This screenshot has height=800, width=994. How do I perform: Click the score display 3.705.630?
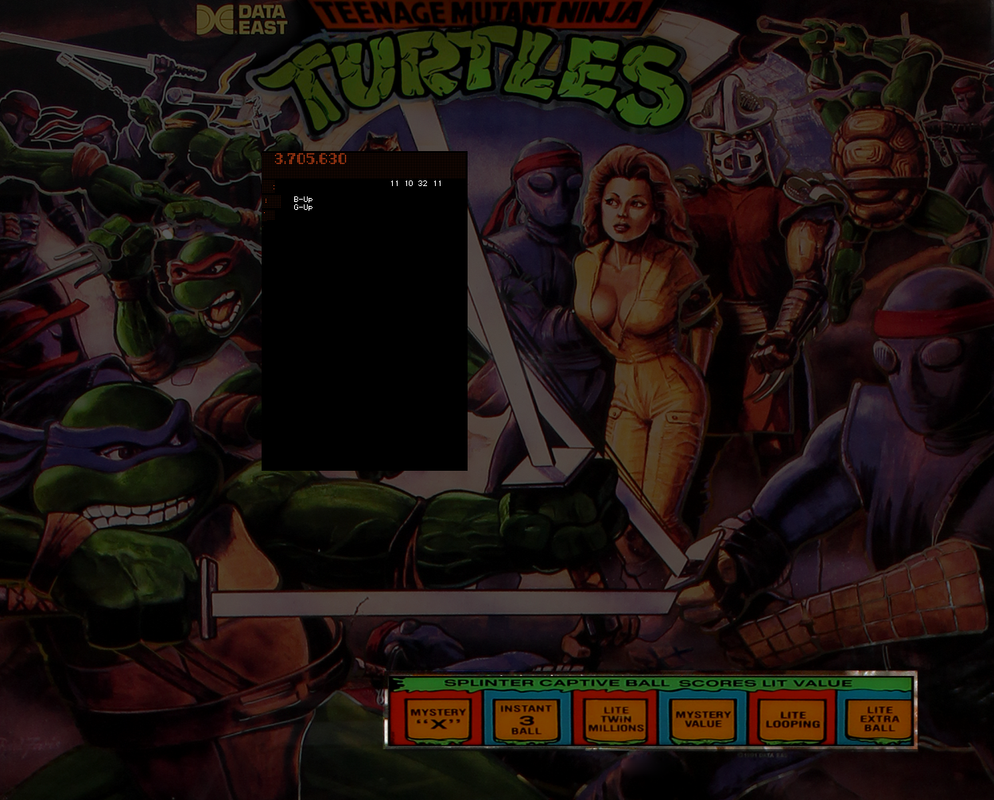pos(310,158)
